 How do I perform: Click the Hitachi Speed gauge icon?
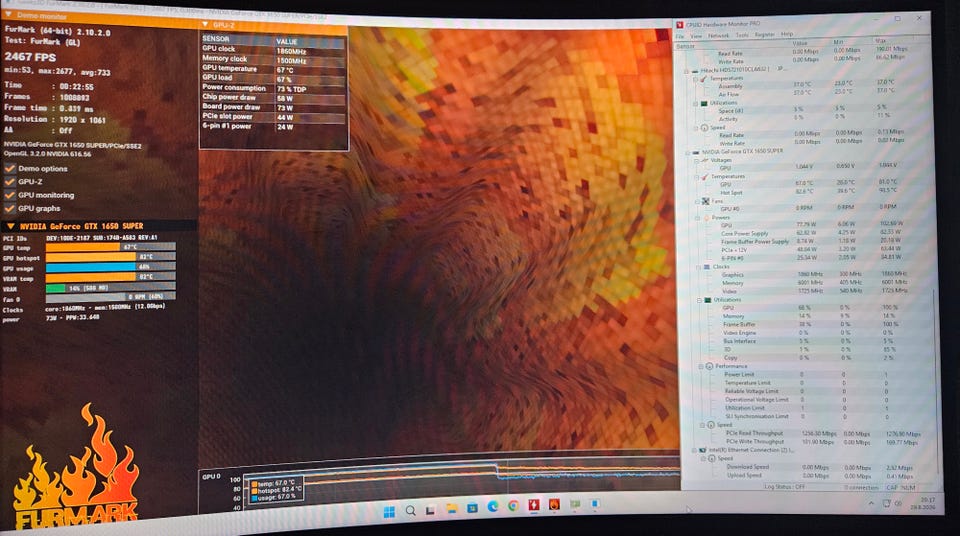(704, 127)
